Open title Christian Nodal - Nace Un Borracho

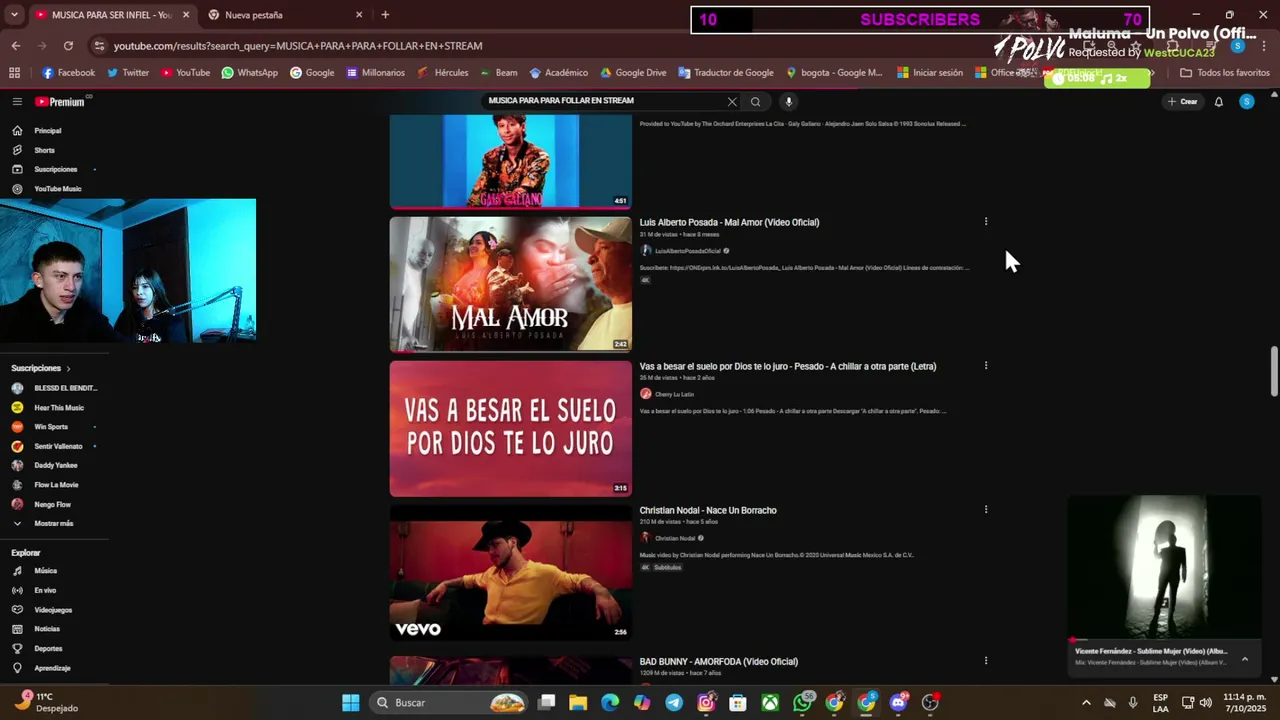tap(708, 510)
